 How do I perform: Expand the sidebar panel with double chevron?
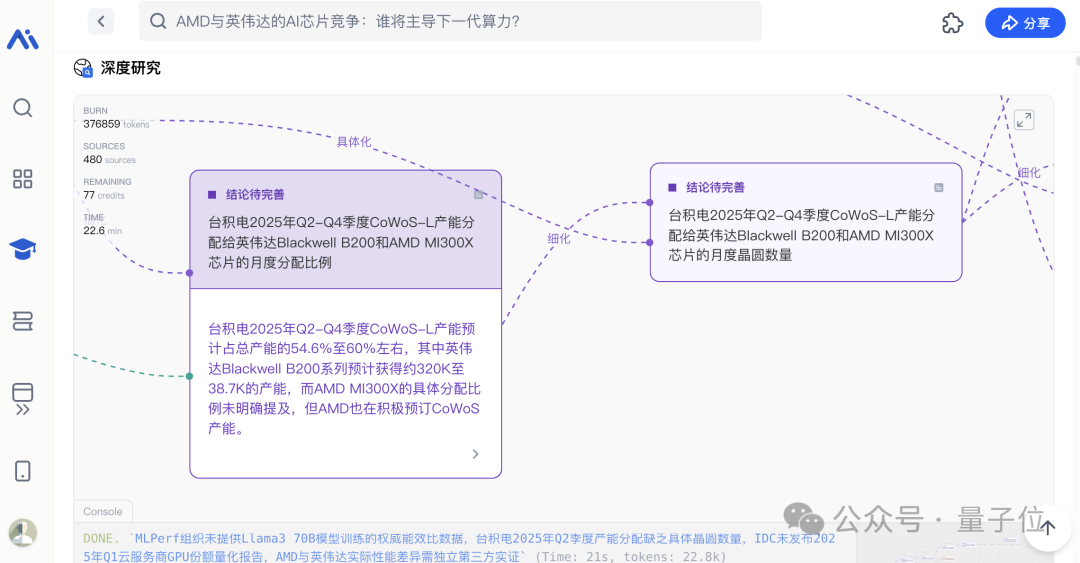point(22,409)
